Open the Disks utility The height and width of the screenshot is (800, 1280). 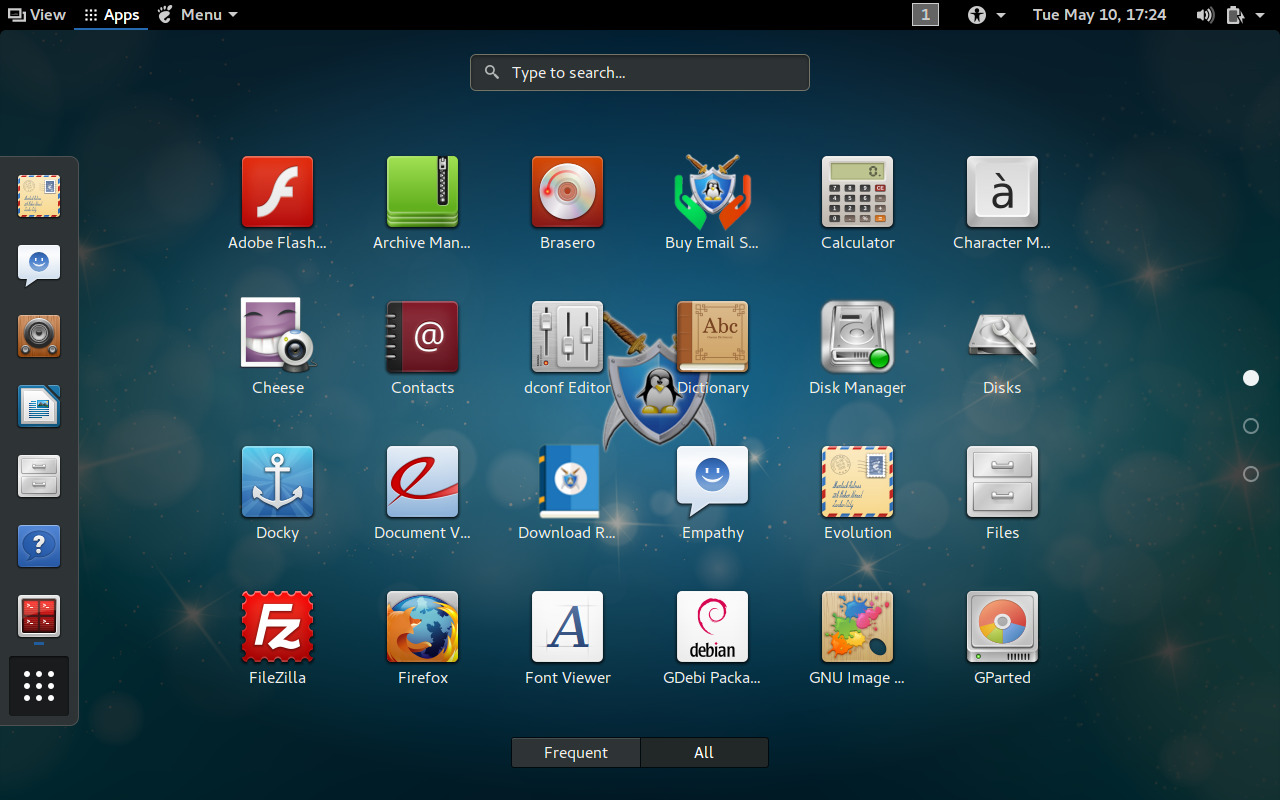click(x=1002, y=337)
